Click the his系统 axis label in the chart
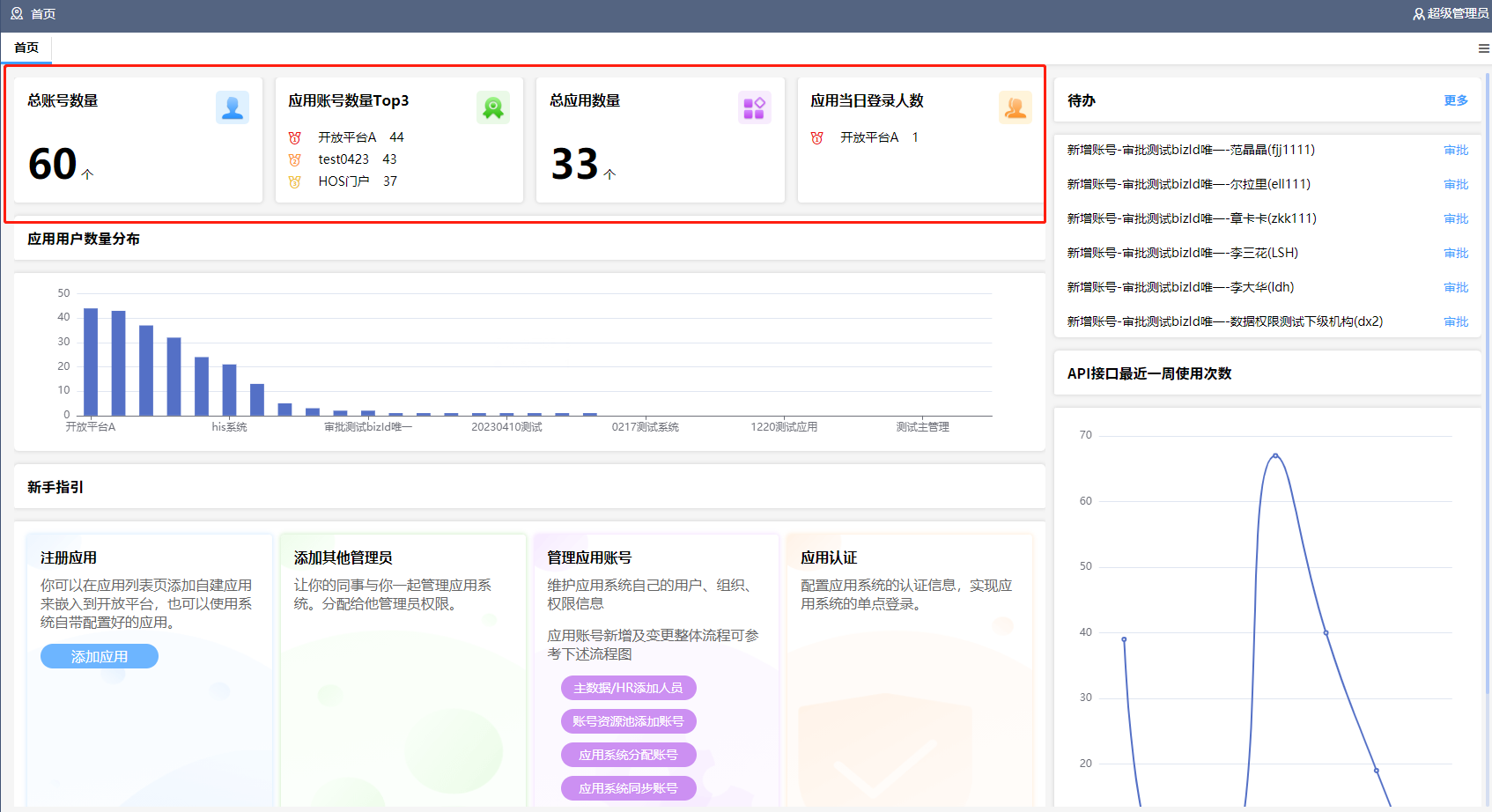Image resolution: width=1492 pixels, height=812 pixels. pos(229,427)
